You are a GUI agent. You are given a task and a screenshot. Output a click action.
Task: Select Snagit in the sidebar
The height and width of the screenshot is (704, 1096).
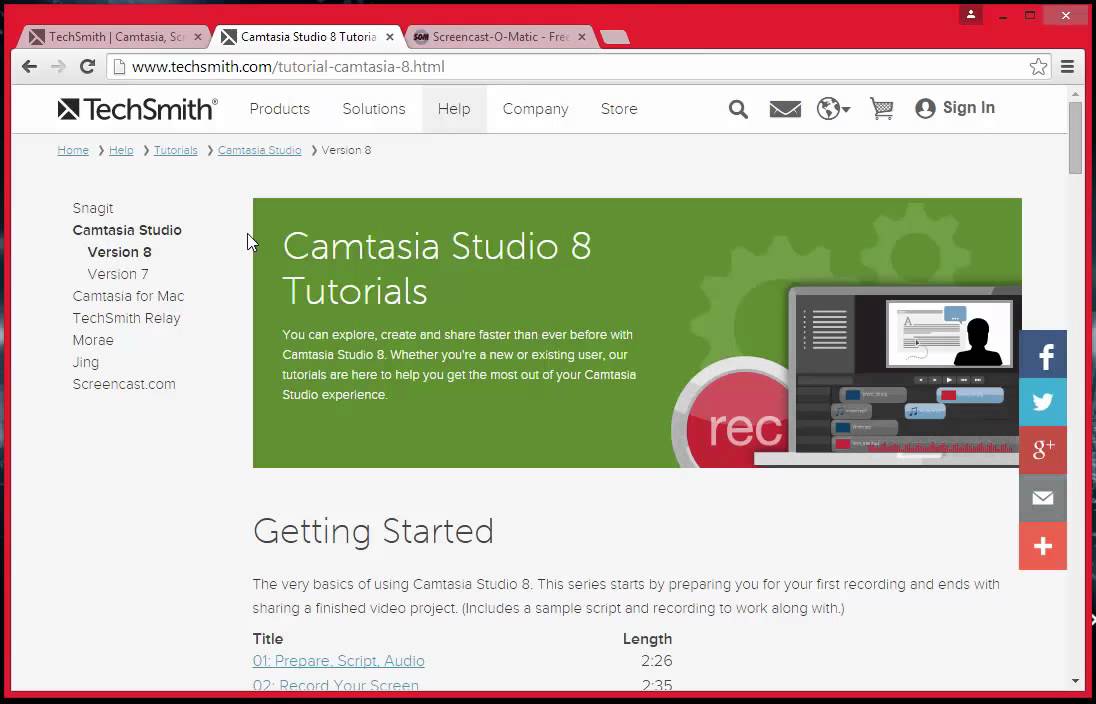click(93, 208)
